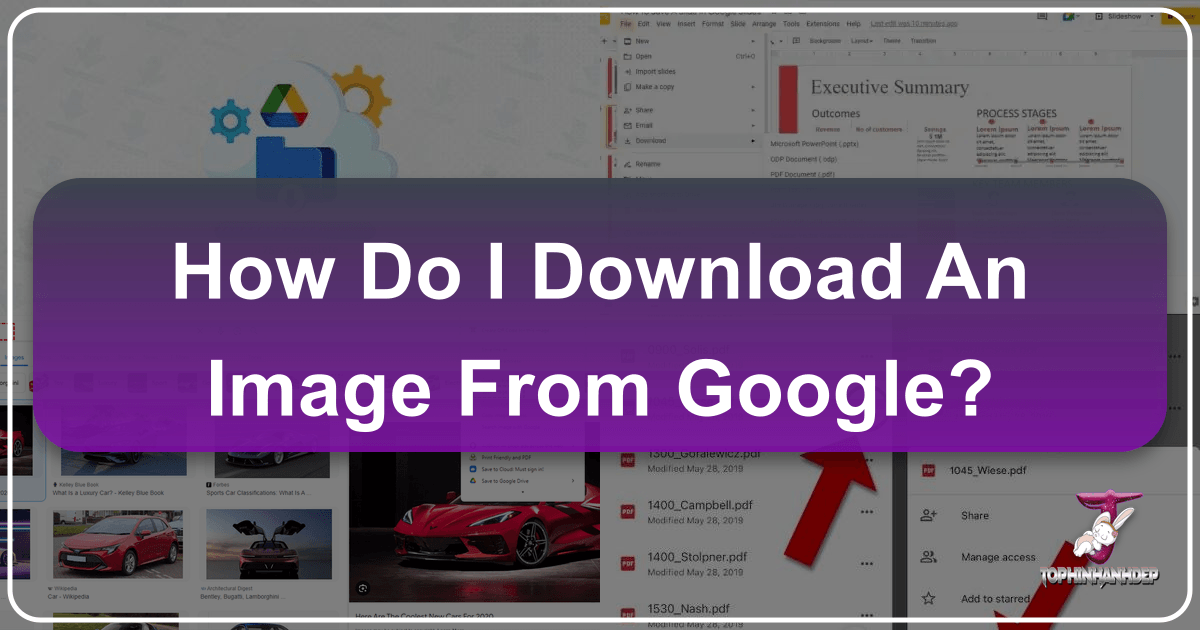Click the Present slideshow icon in the top bar

pos(1099,16)
